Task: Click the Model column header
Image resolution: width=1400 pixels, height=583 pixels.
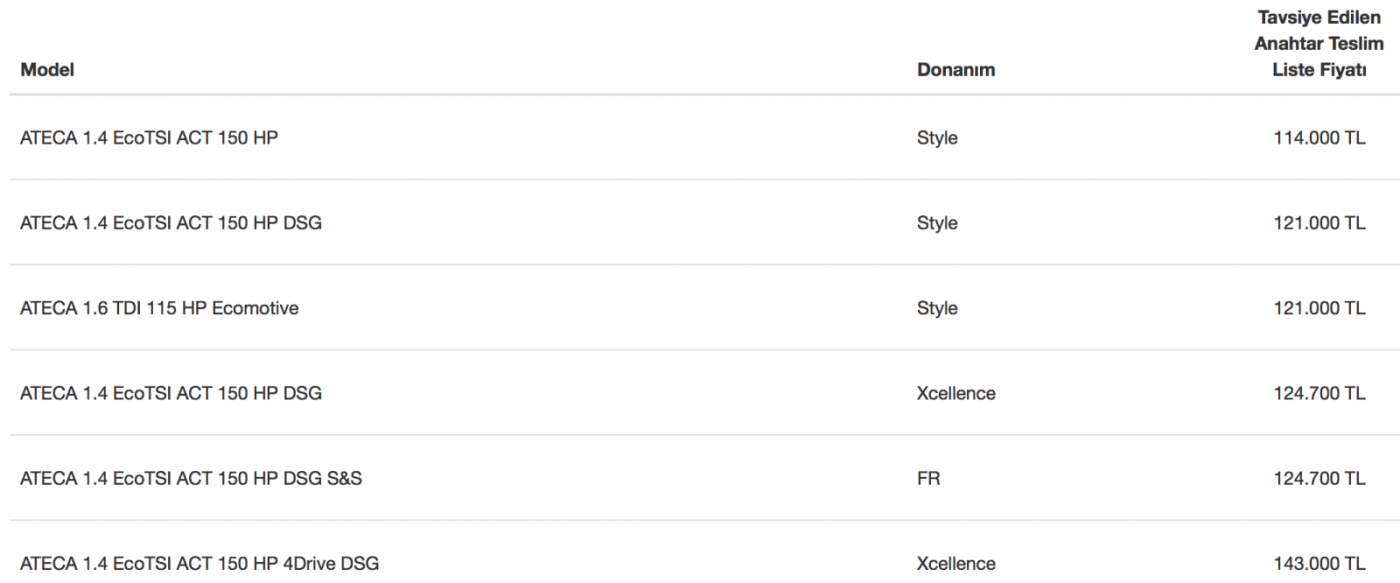Action: point(47,70)
